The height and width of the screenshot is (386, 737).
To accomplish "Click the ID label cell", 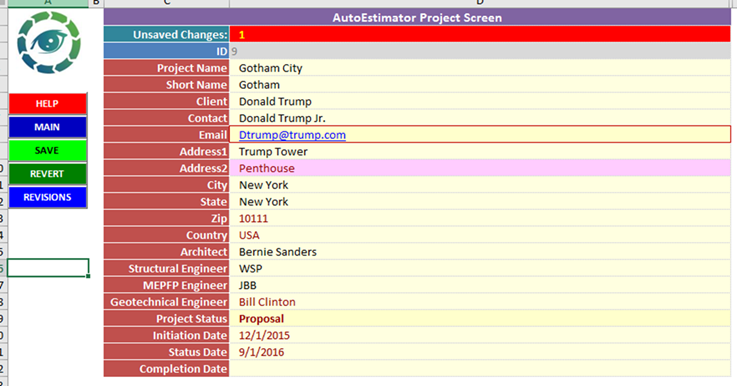I will click(x=166, y=51).
